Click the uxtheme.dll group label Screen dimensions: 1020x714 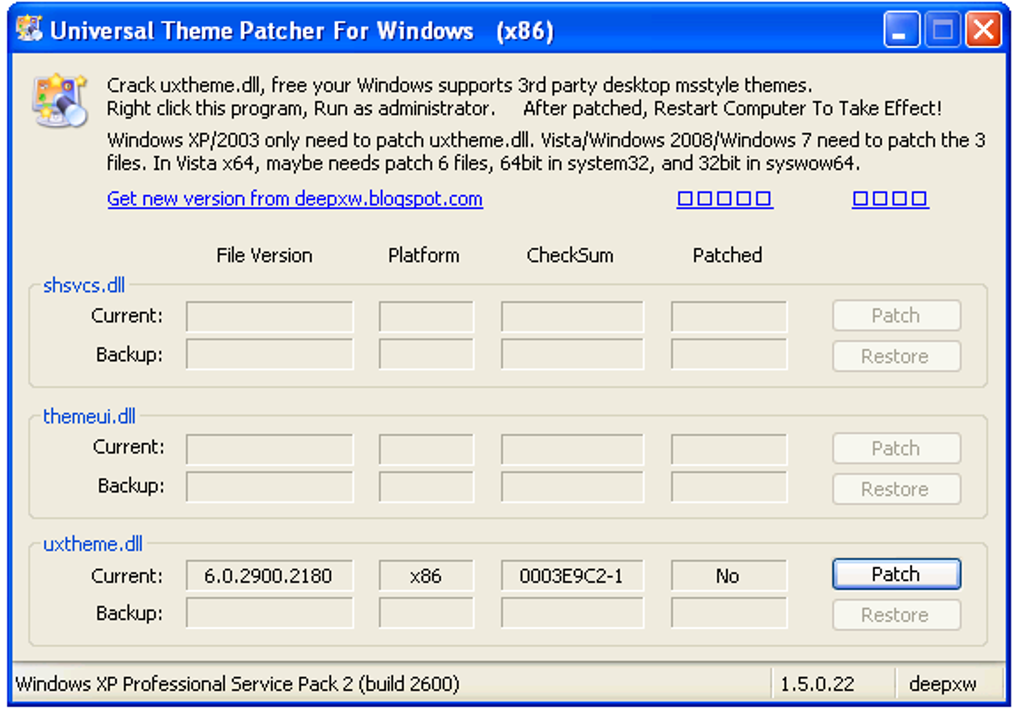point(92,544)
